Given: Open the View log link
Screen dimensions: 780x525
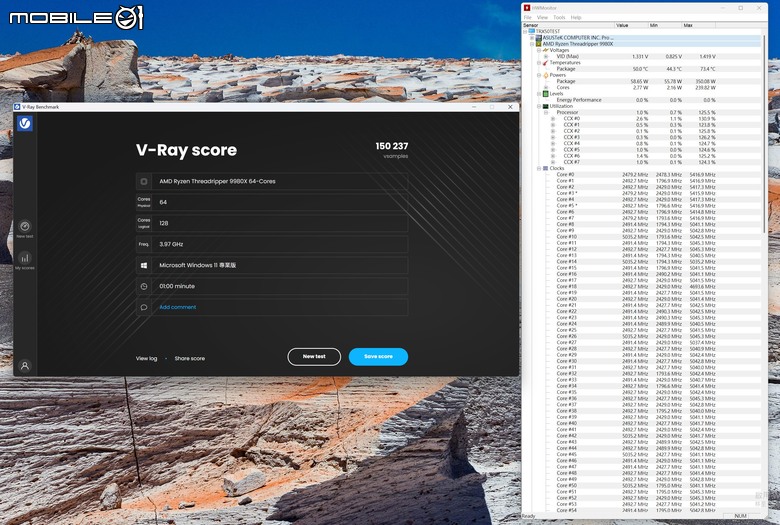Looking at the screenshot, I should tap(146, 358).
